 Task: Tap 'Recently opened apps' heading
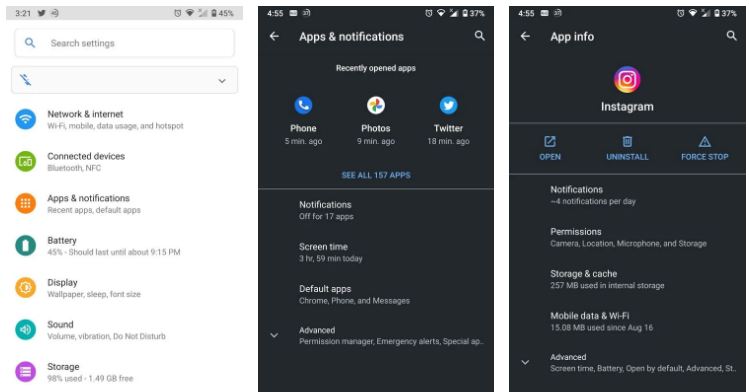(x=375, y=68)
